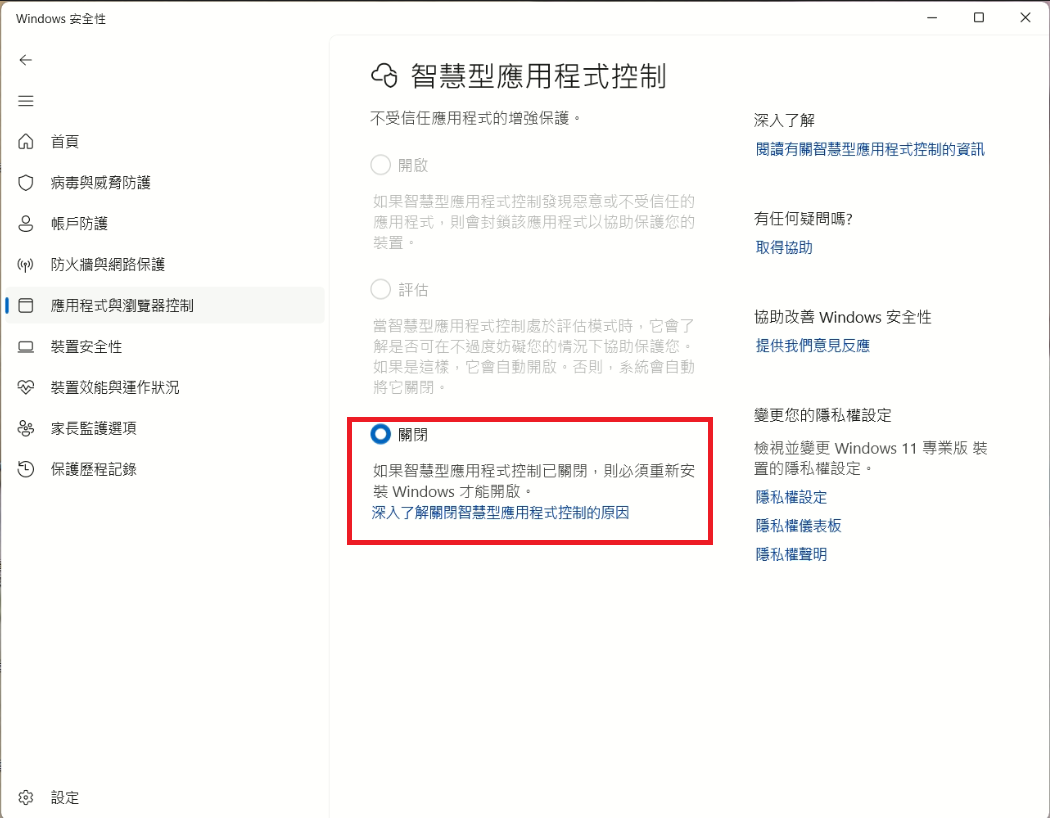Select the 應用程式與瀏覽器控制 sidebar item

pyautogui.click(x=122, y=306)
